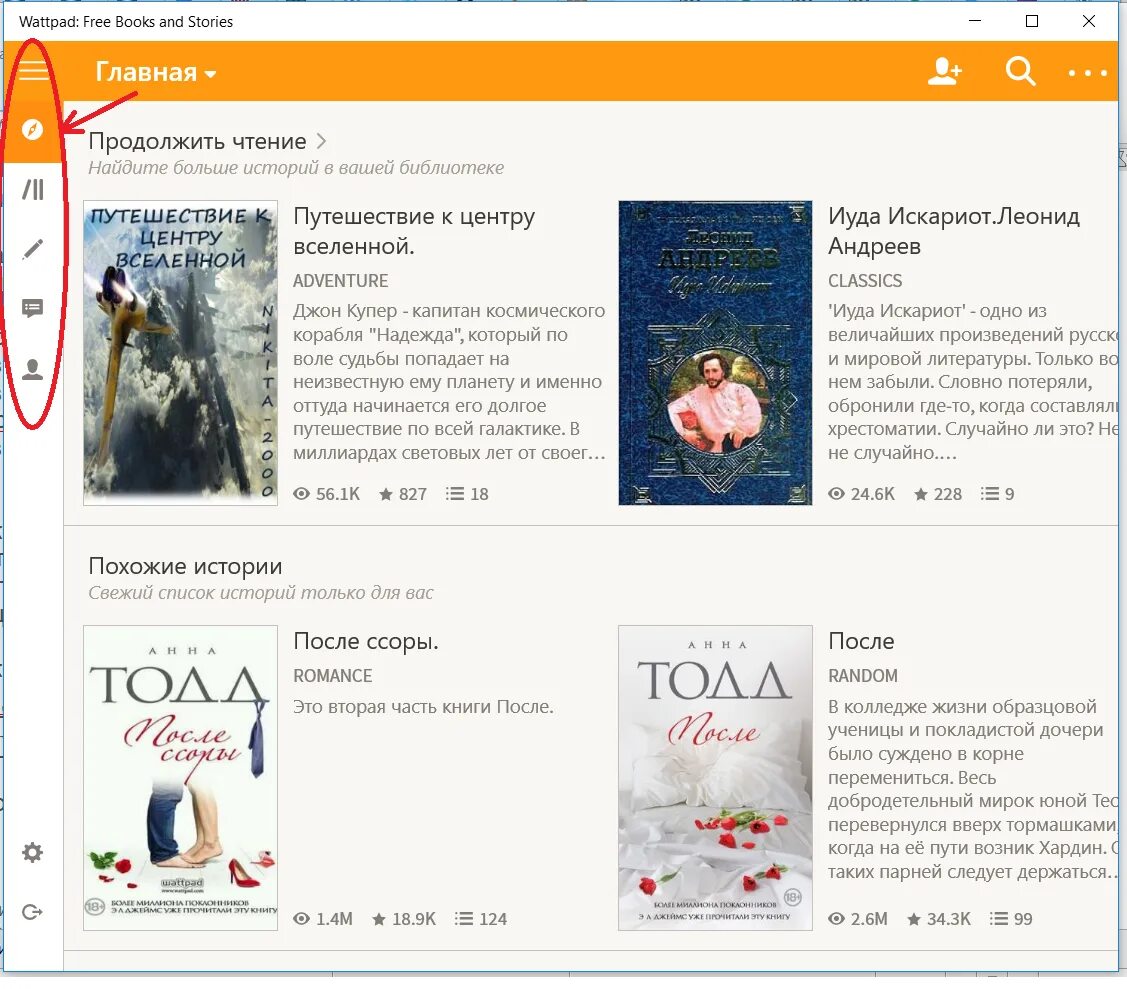Image resolution: width=1127 pixels, height=989 pixels.
Task: Open the Messages chat bubble icon in sidebar
Action: (x=32, y=308)
